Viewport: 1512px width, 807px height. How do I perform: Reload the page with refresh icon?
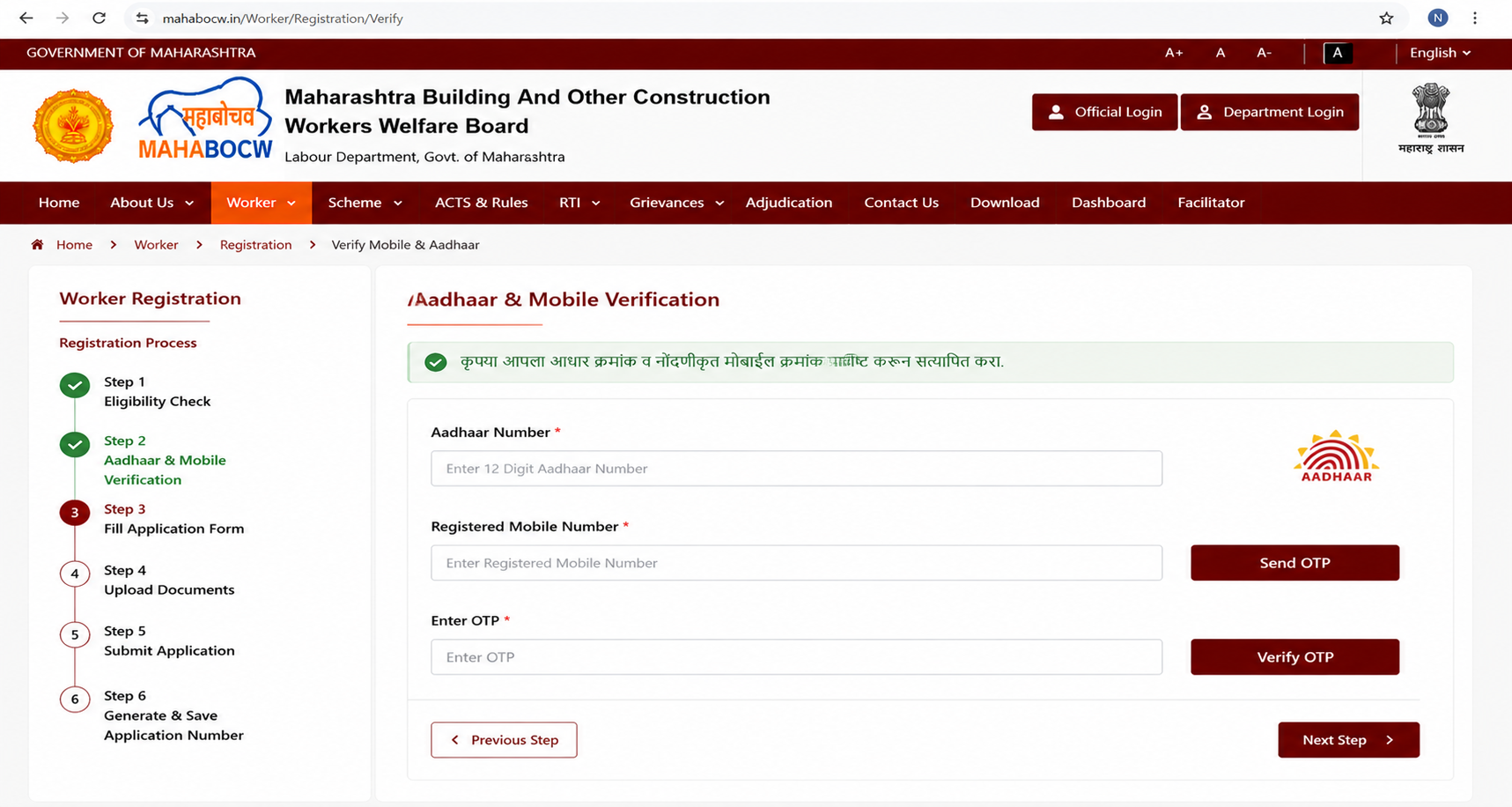coord(99,18)
